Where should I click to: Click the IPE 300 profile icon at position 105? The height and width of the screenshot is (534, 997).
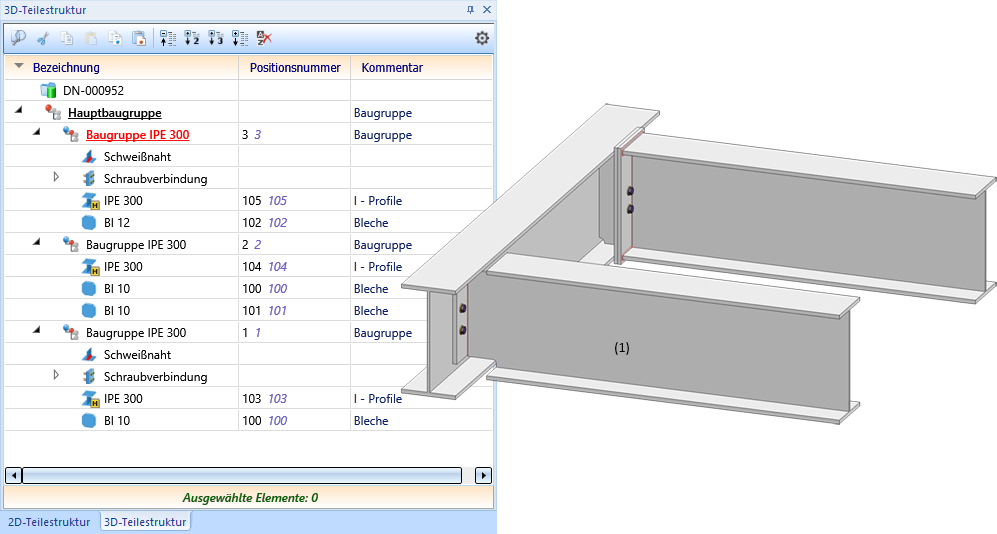tap(90, 201)
